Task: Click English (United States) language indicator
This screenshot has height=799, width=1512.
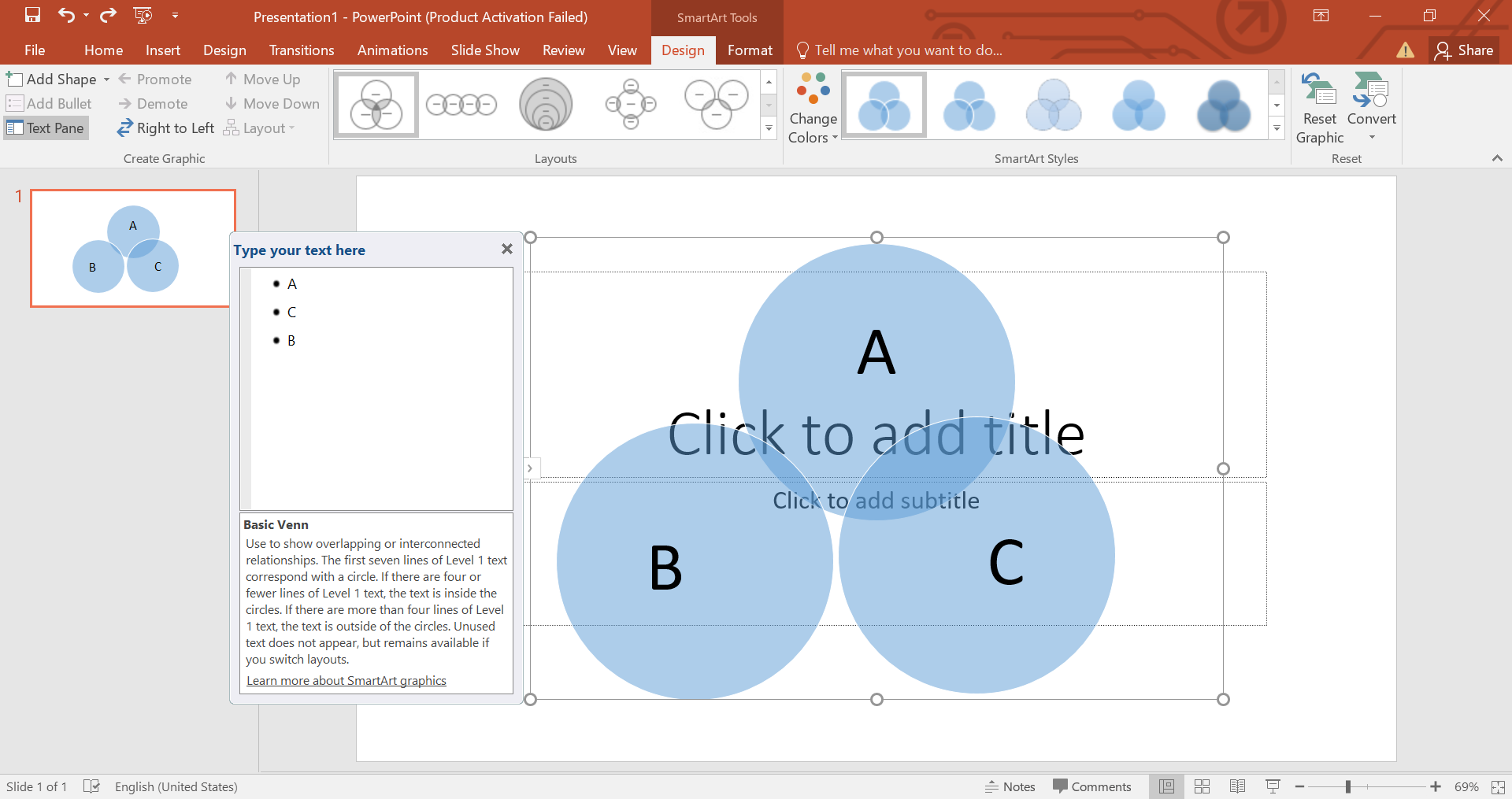Action: click(x=176, y=786)
